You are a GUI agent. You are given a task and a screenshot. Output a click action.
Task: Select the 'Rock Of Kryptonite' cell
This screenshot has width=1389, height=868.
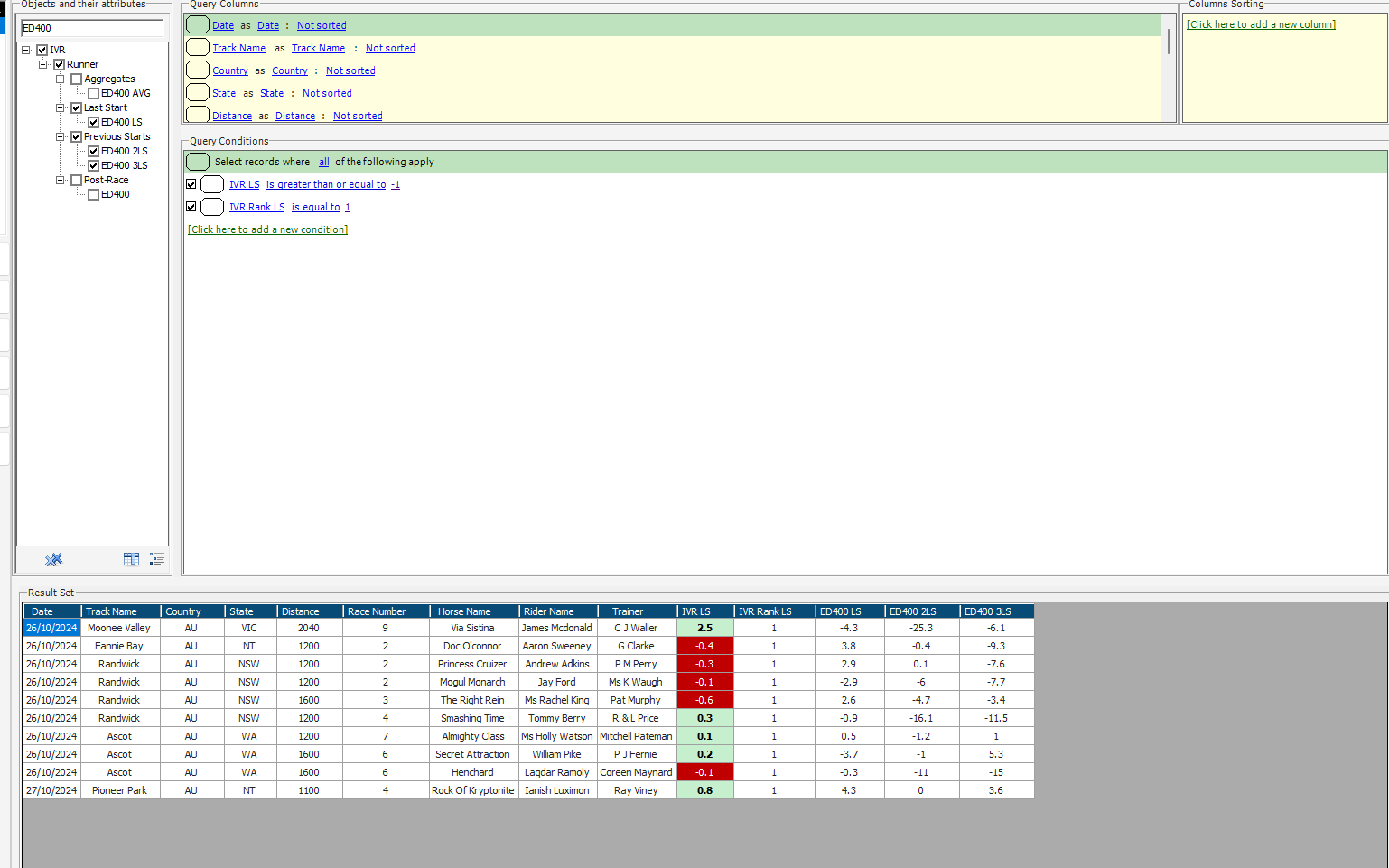(x=474, y=790)
